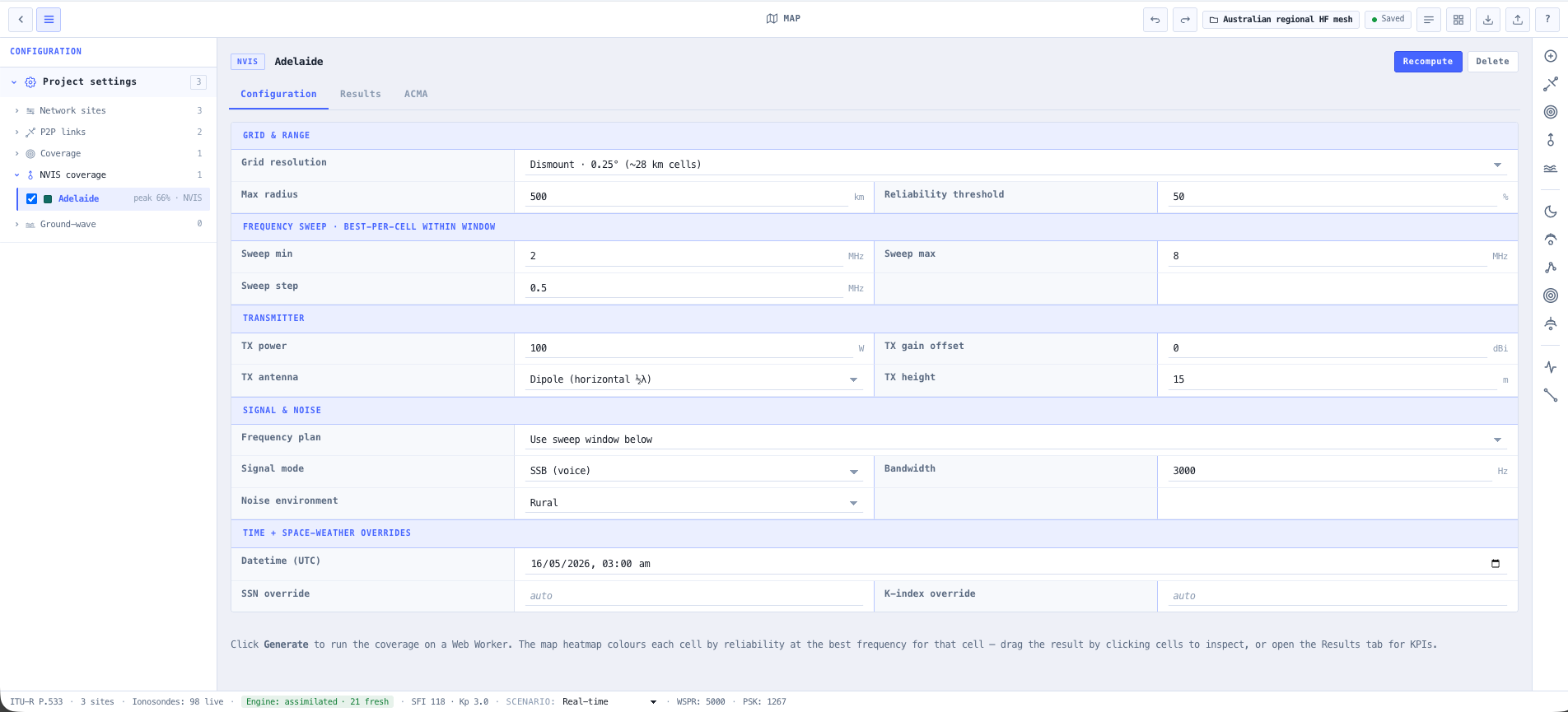Click the Adelaide teal color swatch
The height and width of the screenshot is (712, 1568).
(x=48, y=199)
